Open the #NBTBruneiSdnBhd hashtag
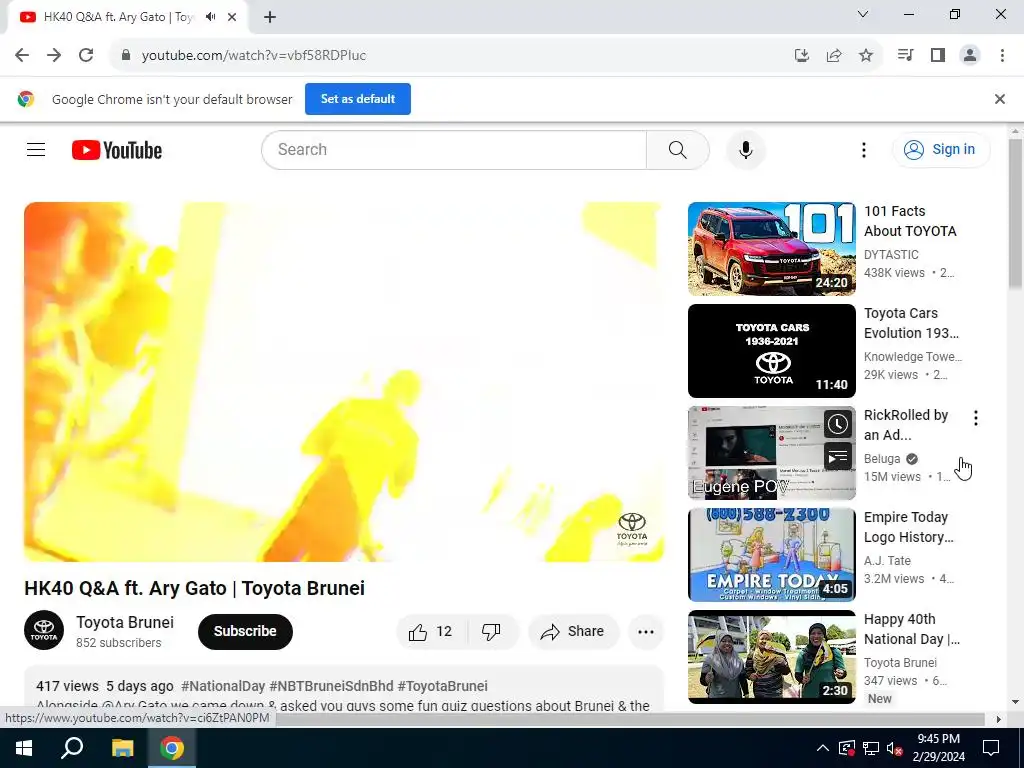The image size is (1024, 768). coord(331,686)
